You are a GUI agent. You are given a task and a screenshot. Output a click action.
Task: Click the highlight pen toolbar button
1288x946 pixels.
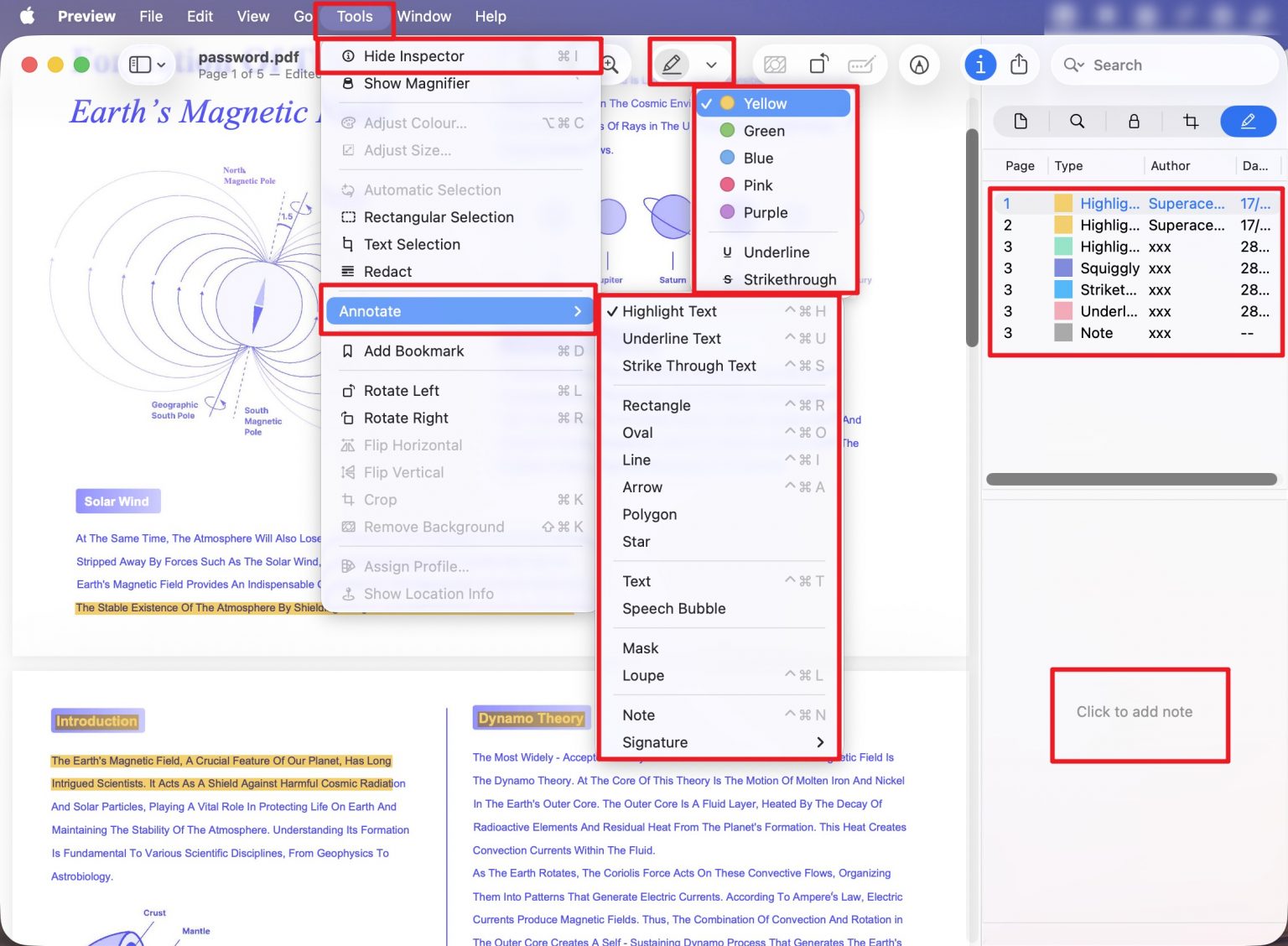click(671, 65)
